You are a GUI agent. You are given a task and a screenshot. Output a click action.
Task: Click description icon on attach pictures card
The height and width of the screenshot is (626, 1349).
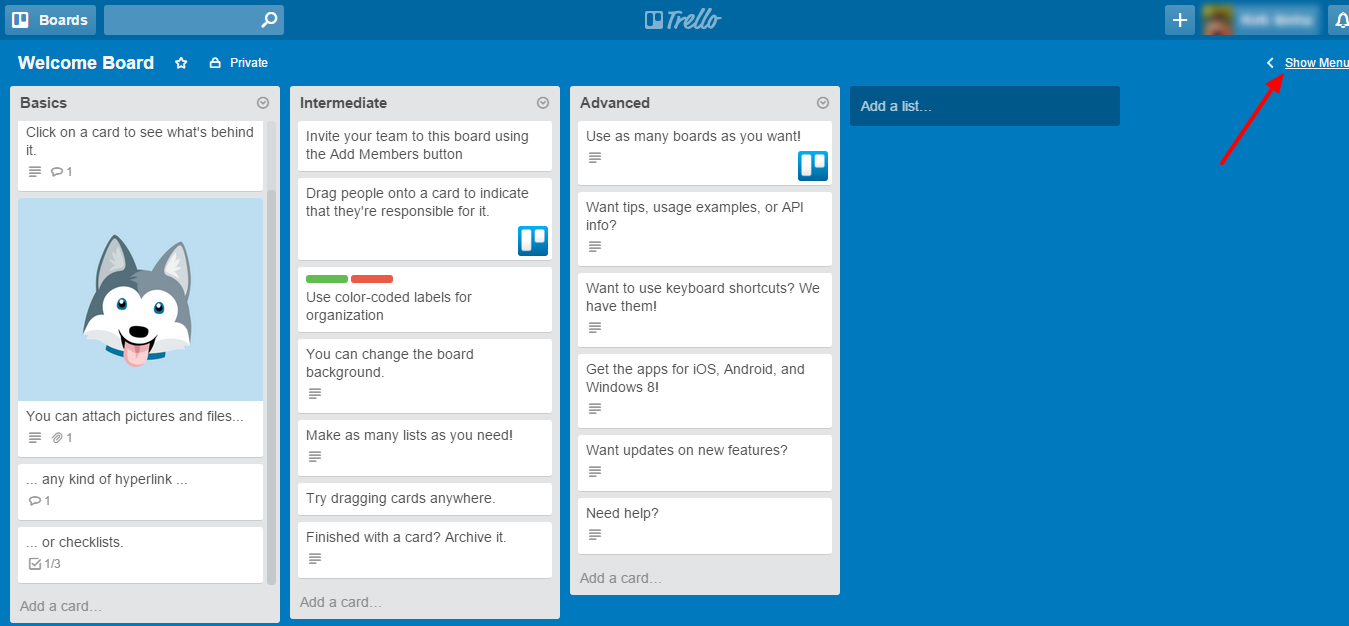(x=35, y=438)
